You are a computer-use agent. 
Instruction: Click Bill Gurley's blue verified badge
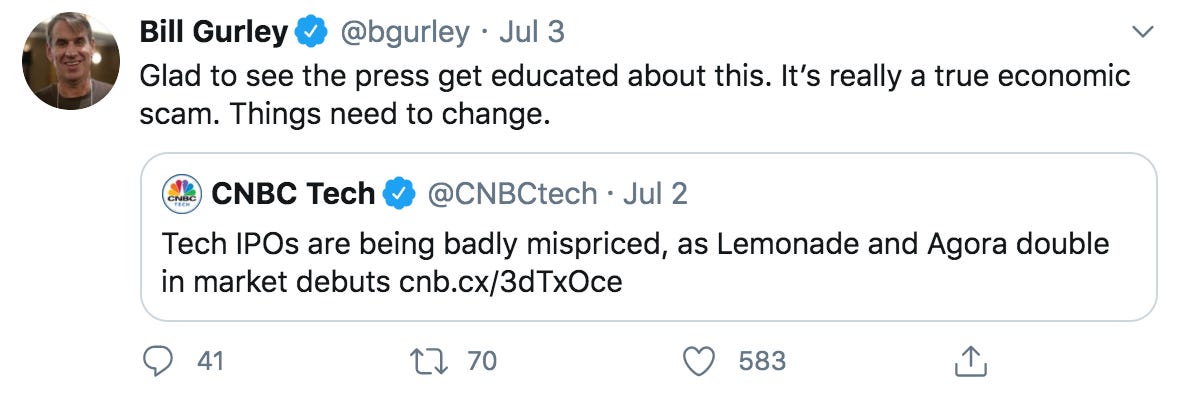(311, 32)
